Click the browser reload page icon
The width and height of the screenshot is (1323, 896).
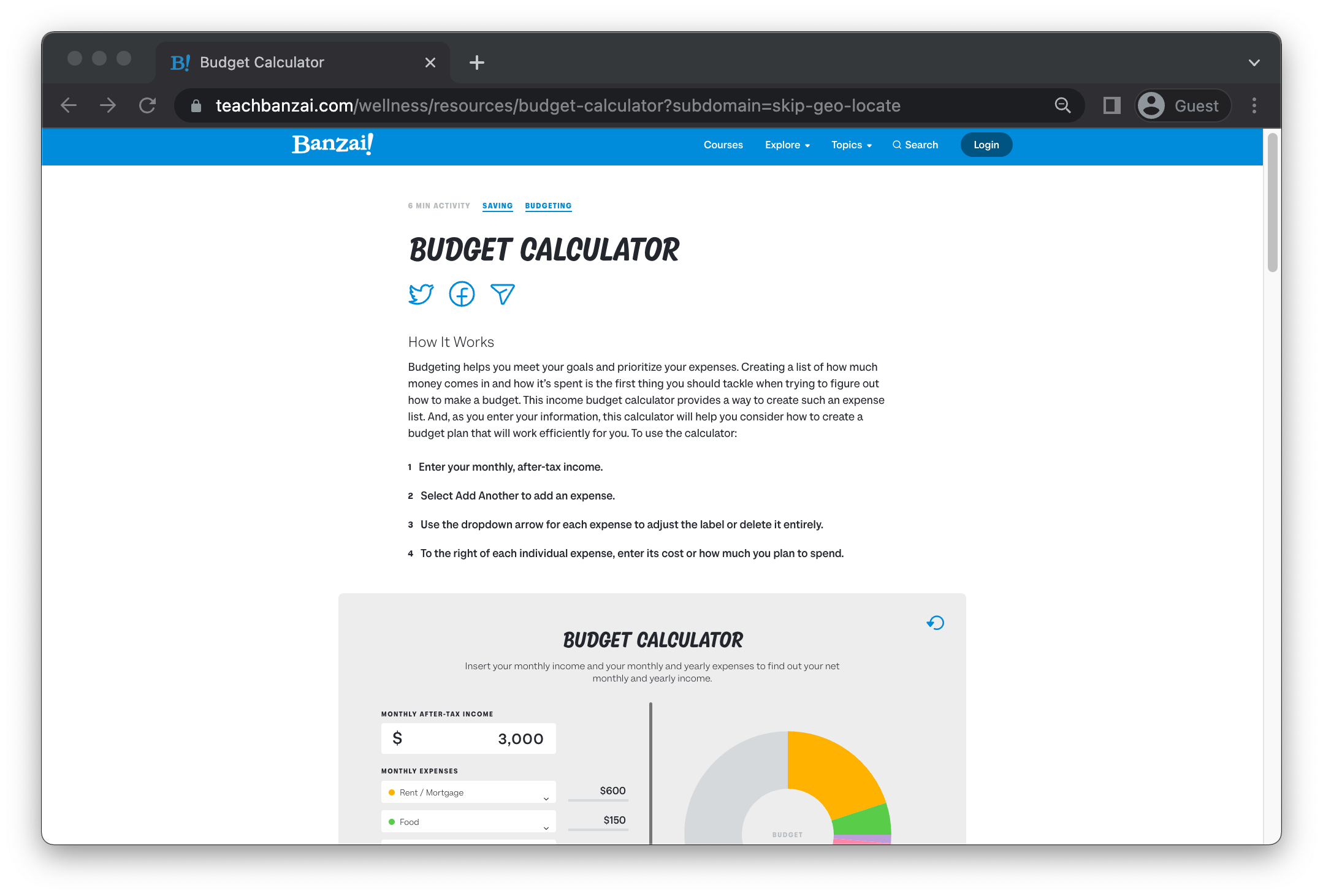coord(147,105)
